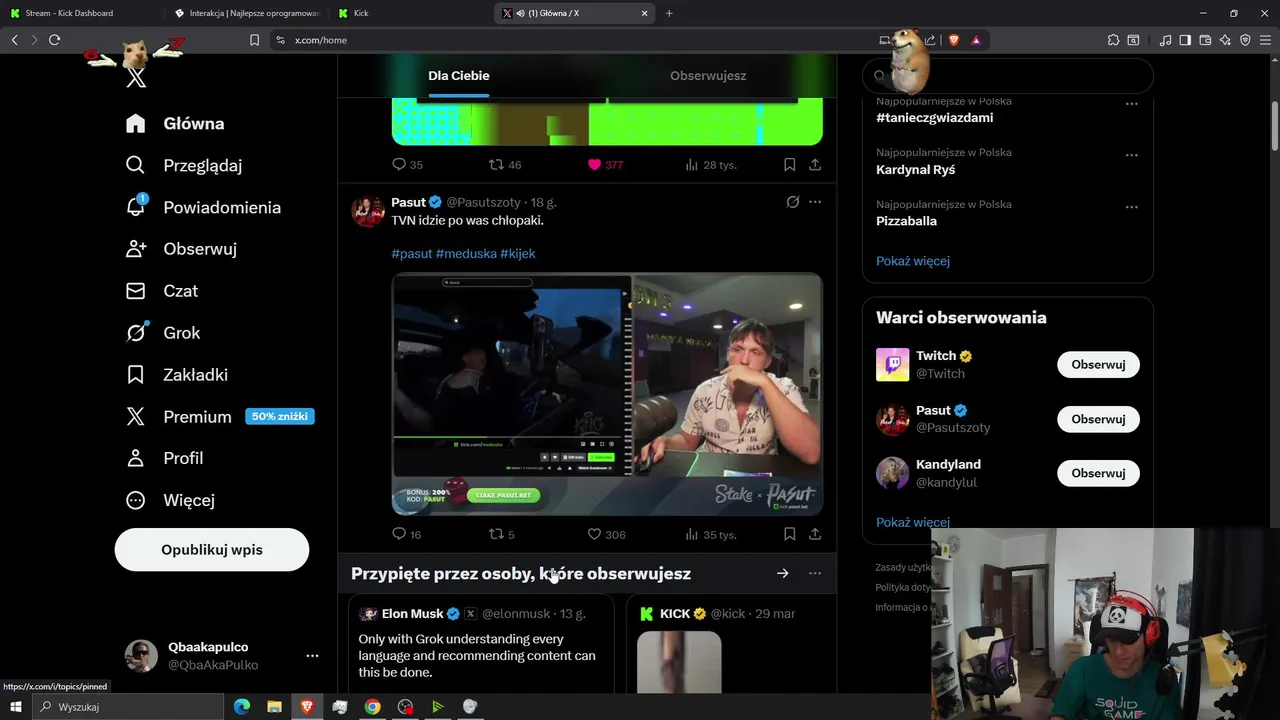Open the Pizzaballa trend
This screenshot has height=720, width=1280.
pos(906,221)
